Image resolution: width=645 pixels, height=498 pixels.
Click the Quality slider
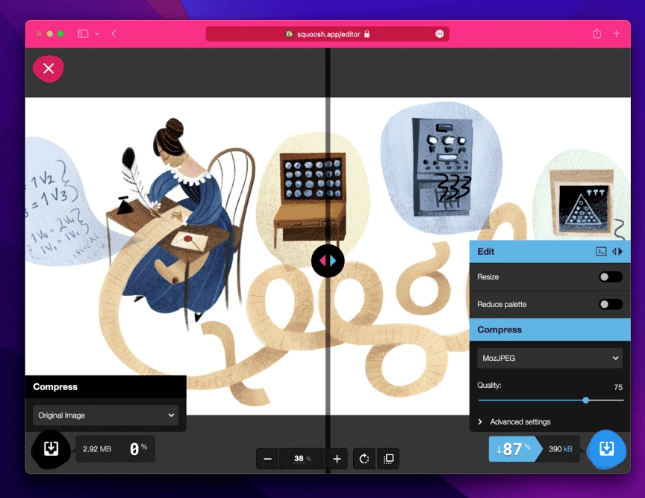[x=550, y=400]
